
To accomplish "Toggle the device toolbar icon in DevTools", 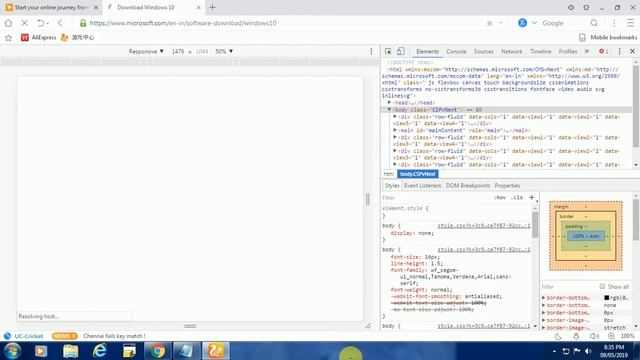I will (x=401, y=51).
